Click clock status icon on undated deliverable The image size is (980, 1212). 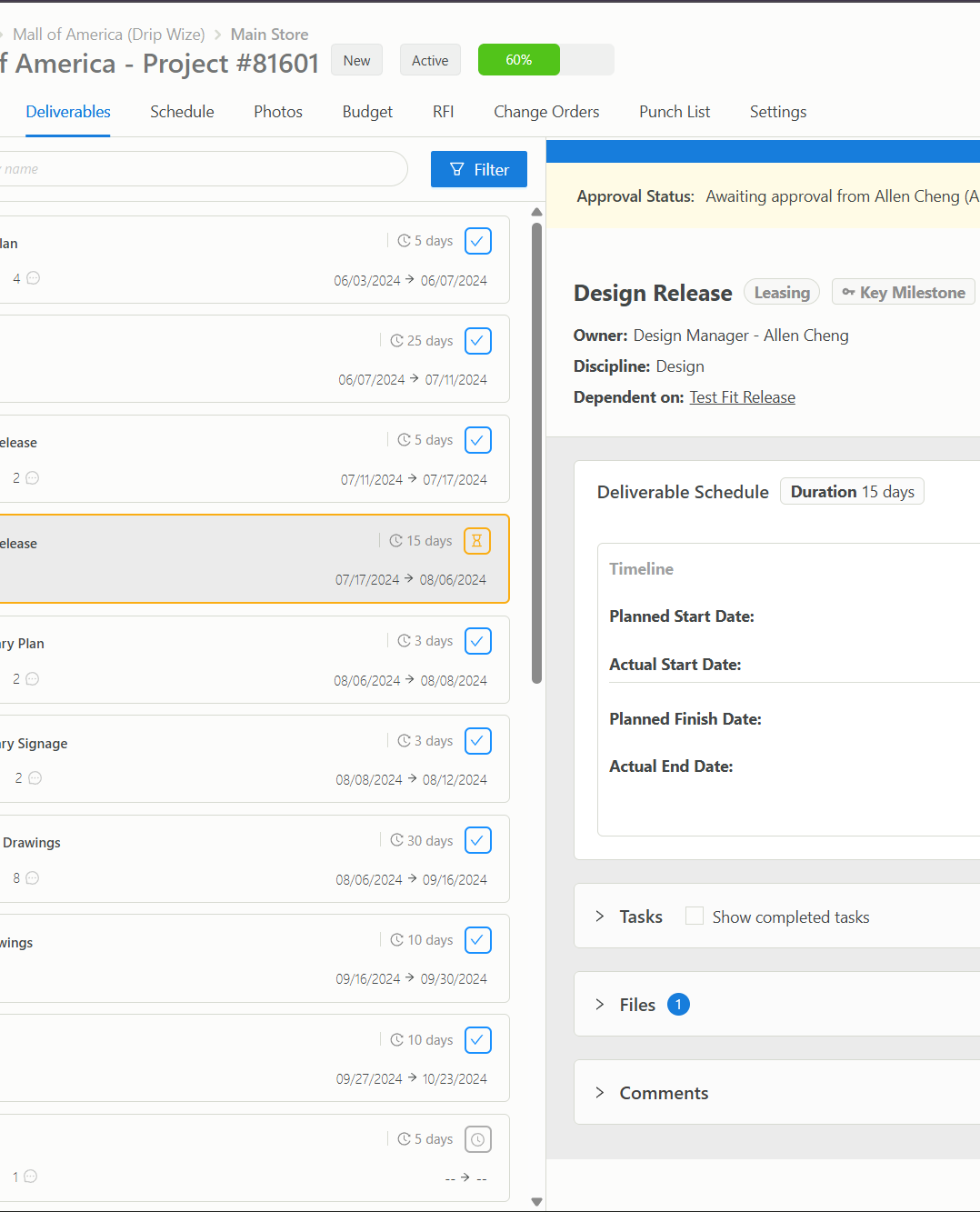pos(478,1139)
